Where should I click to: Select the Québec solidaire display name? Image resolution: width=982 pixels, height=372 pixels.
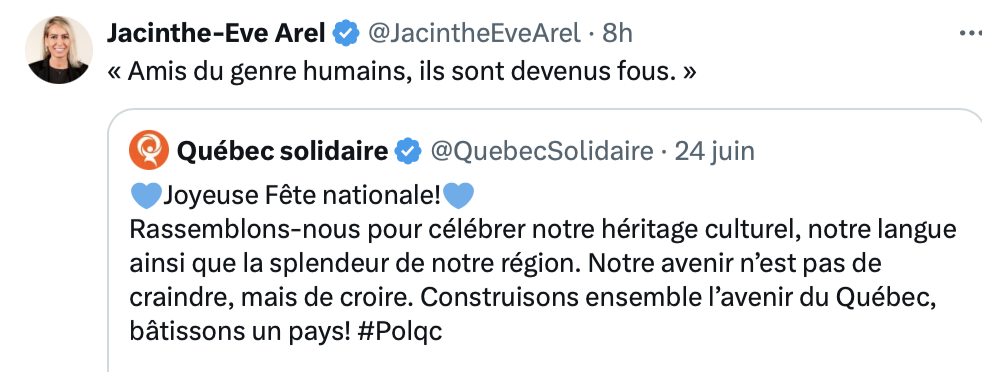coord(282,151)
